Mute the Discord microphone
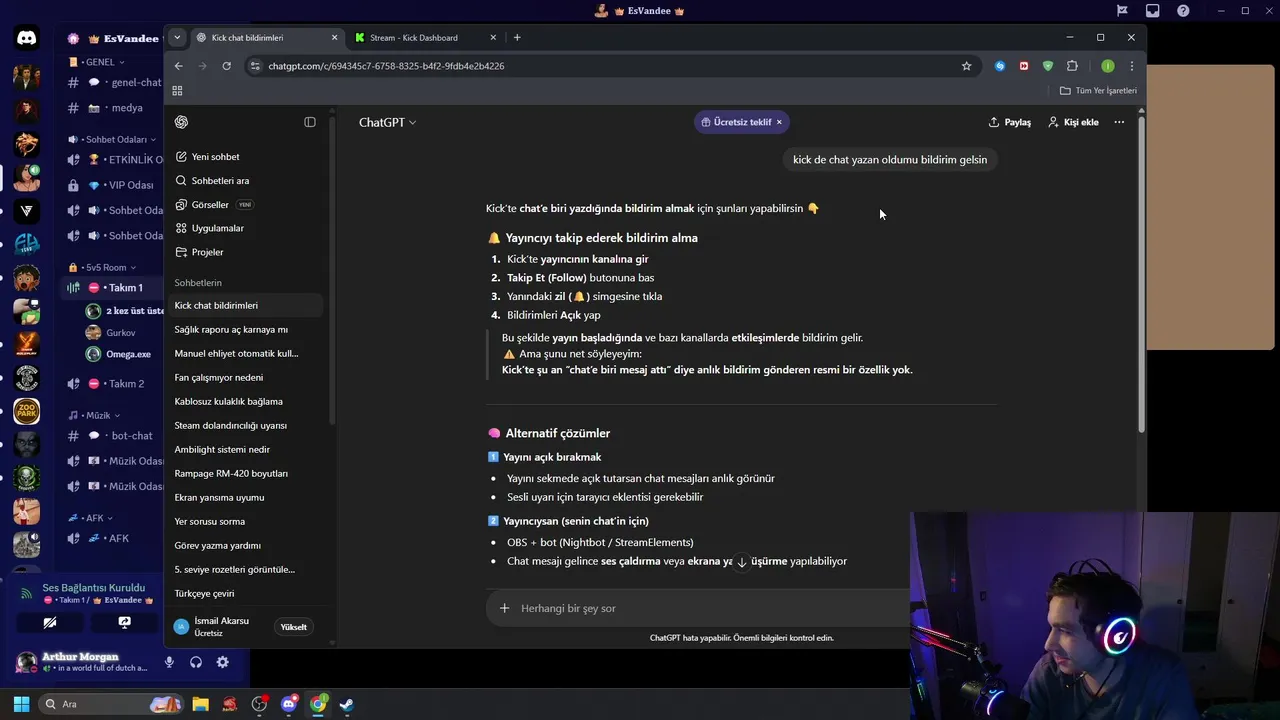The width and height of the screenshot is (1280, 720). click(x=169, y=662)
